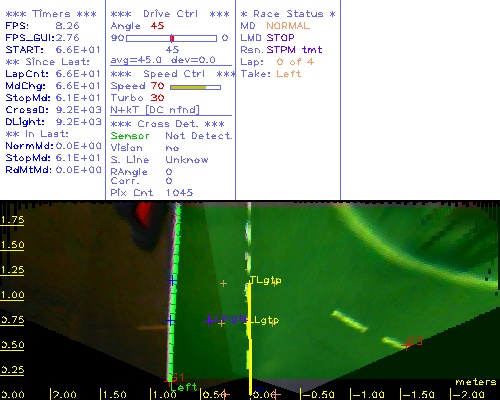Click the steering Angle slider bar
This screenshot has width=500, height=400.
(x=171, y=38)
